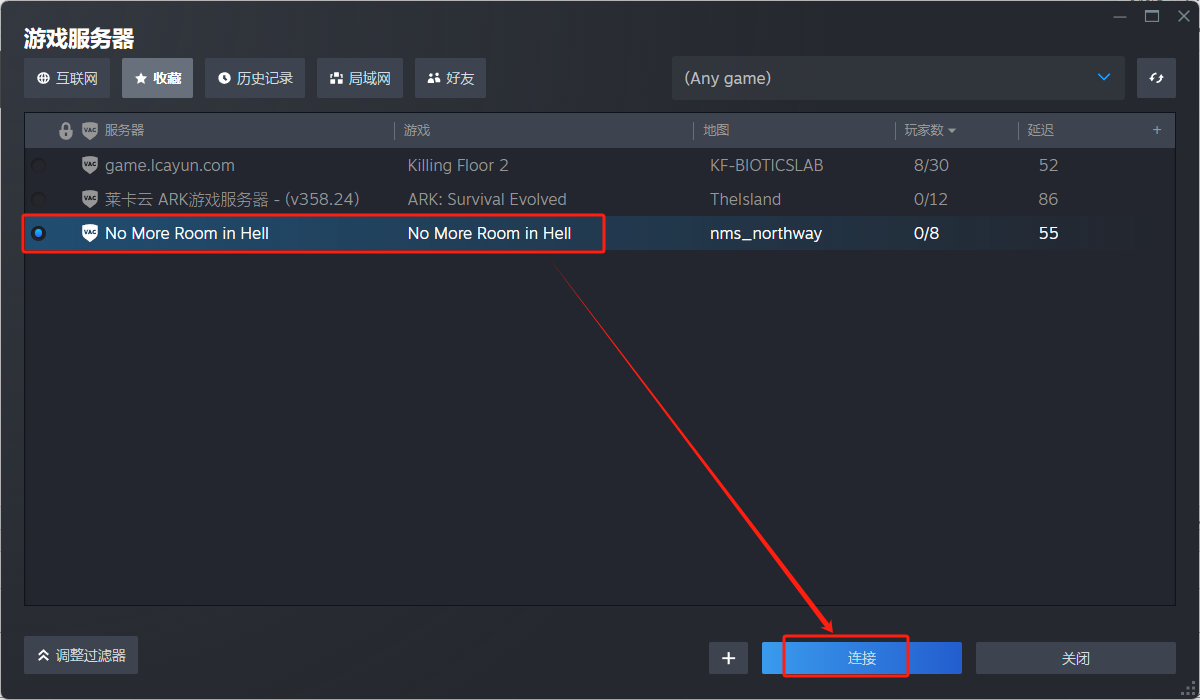Click the 连接 connect button
This screenshot has height=700, width=1200.
(x=862, y=658)
